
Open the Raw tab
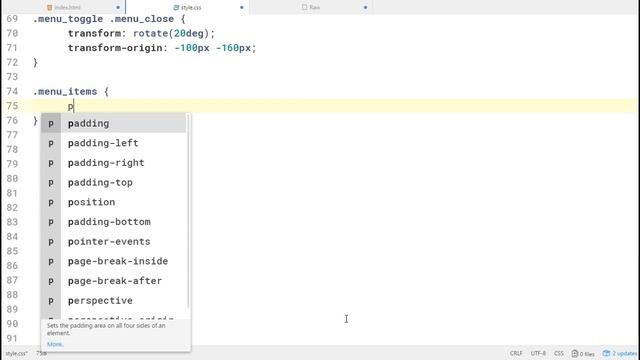pyautogui.click(x=311, y=7)
